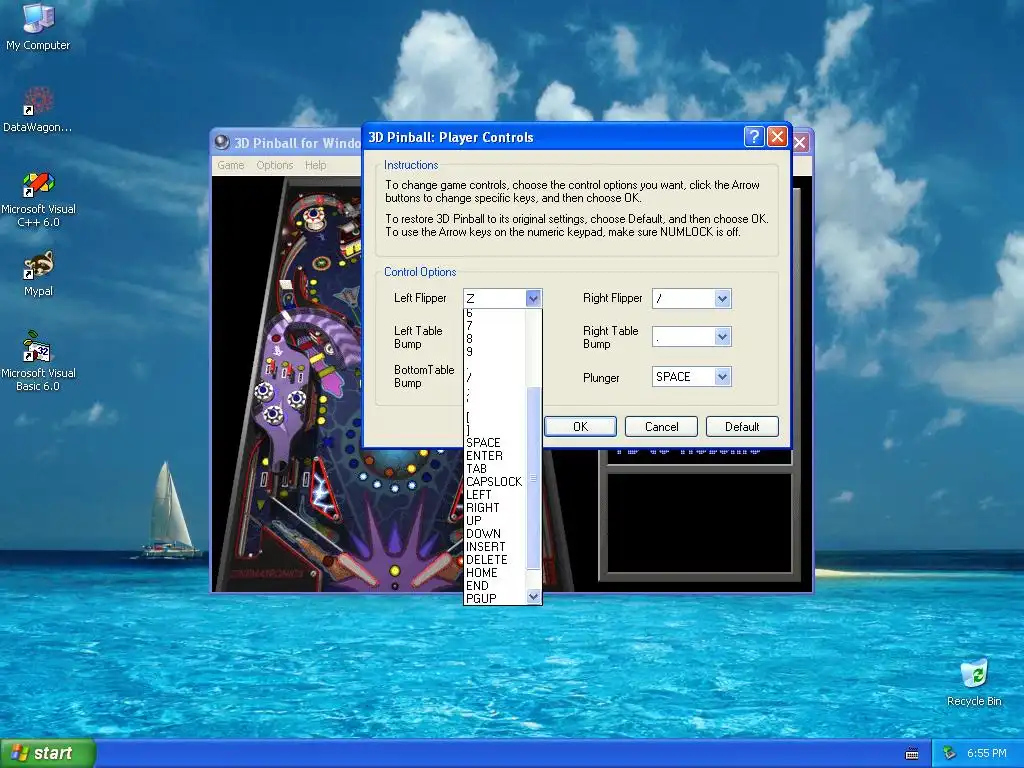The image size is (1024, 768).
Task: Open the Game menu in 3D Pinball
Action: pos(231,165)
